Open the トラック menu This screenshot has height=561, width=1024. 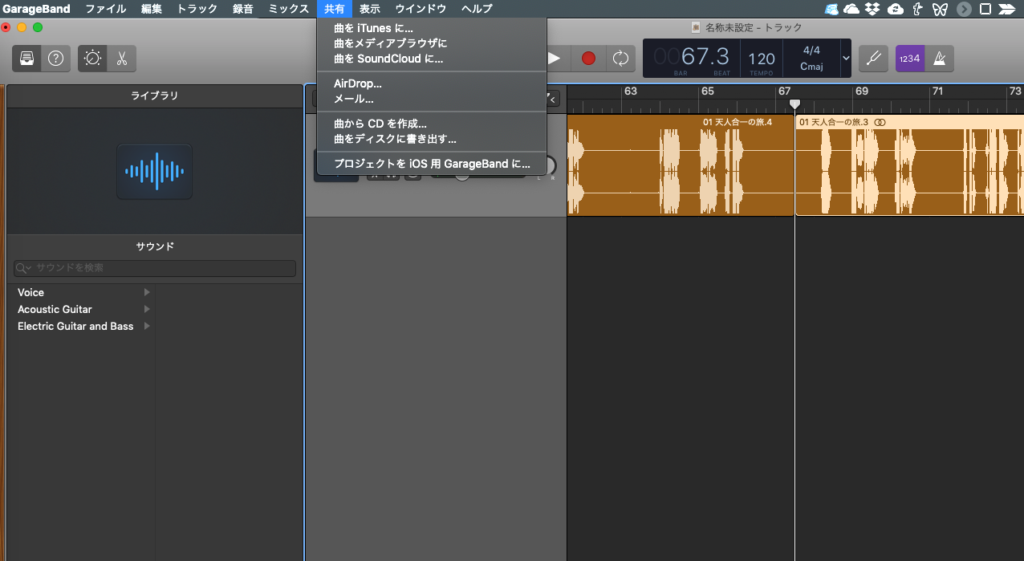(197, 8)
